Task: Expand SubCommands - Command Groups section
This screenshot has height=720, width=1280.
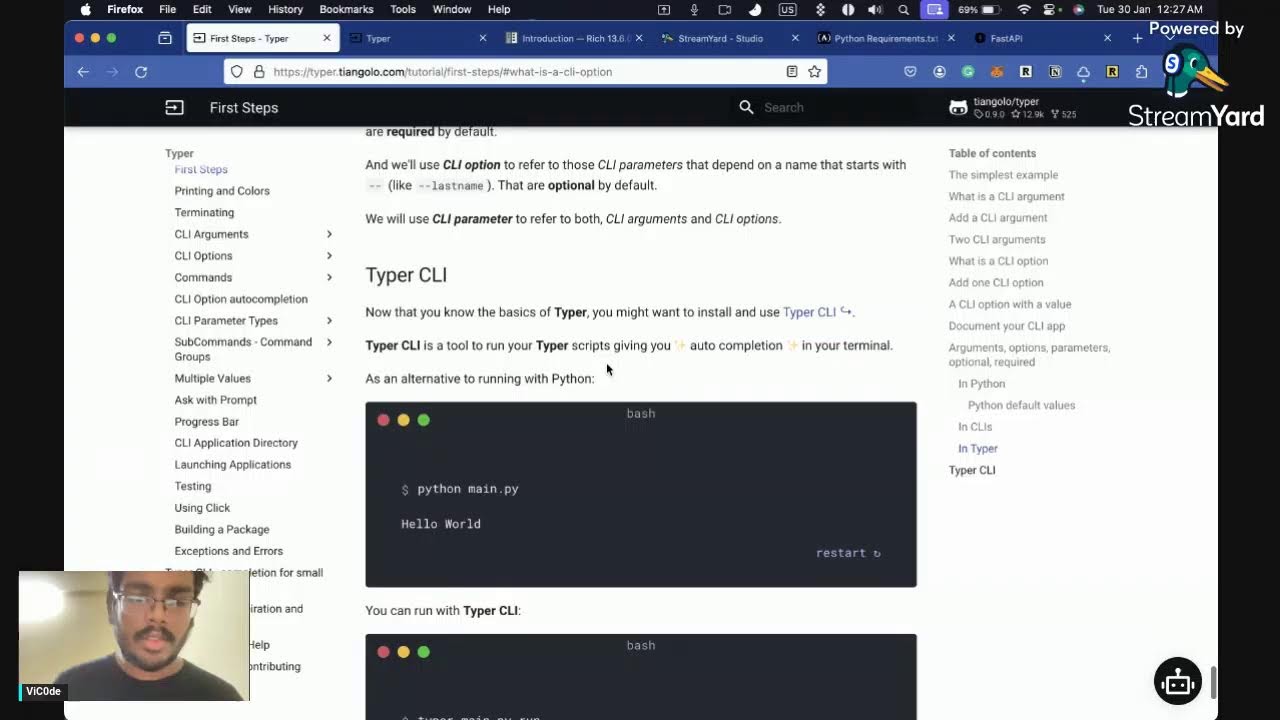Action: click(329, 342)
